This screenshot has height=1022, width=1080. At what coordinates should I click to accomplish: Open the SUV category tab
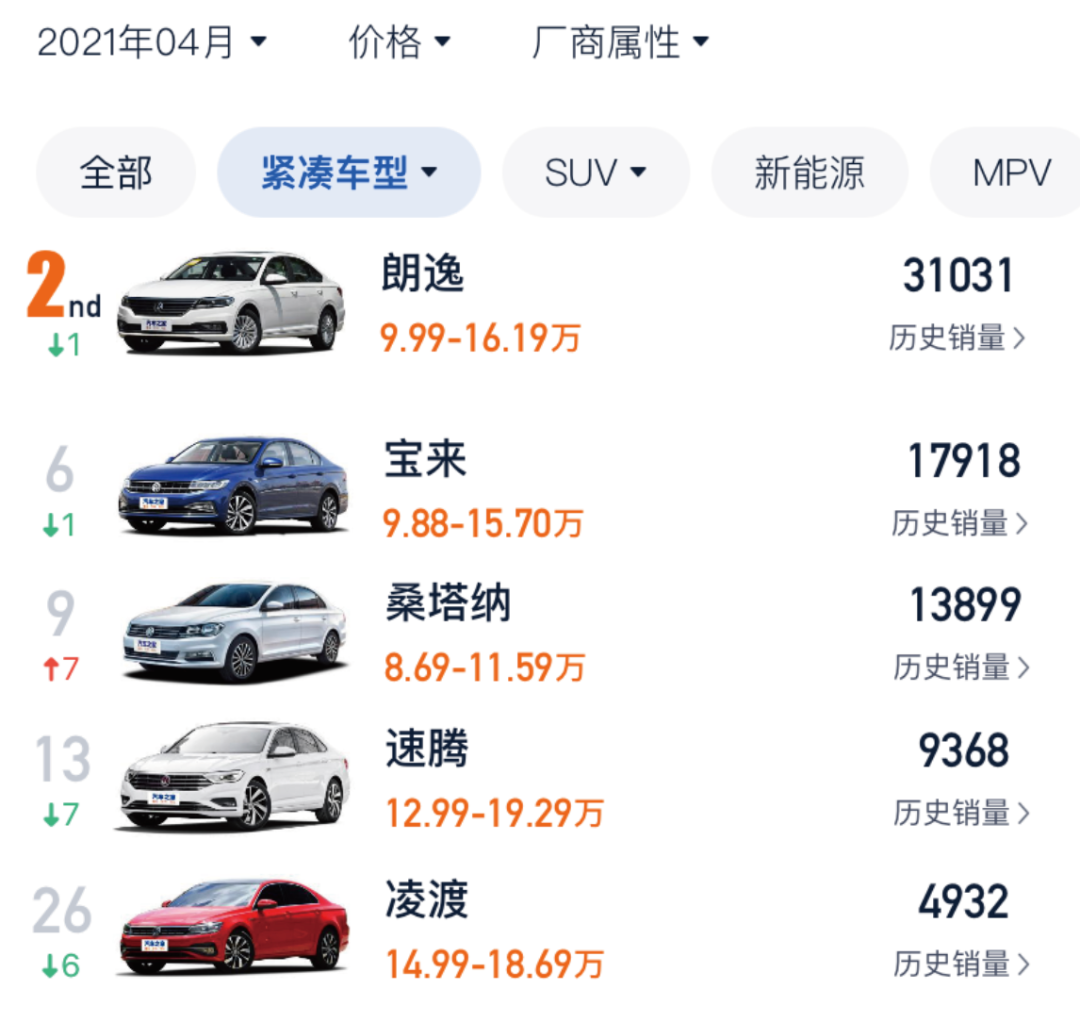(x=595, y=173)
